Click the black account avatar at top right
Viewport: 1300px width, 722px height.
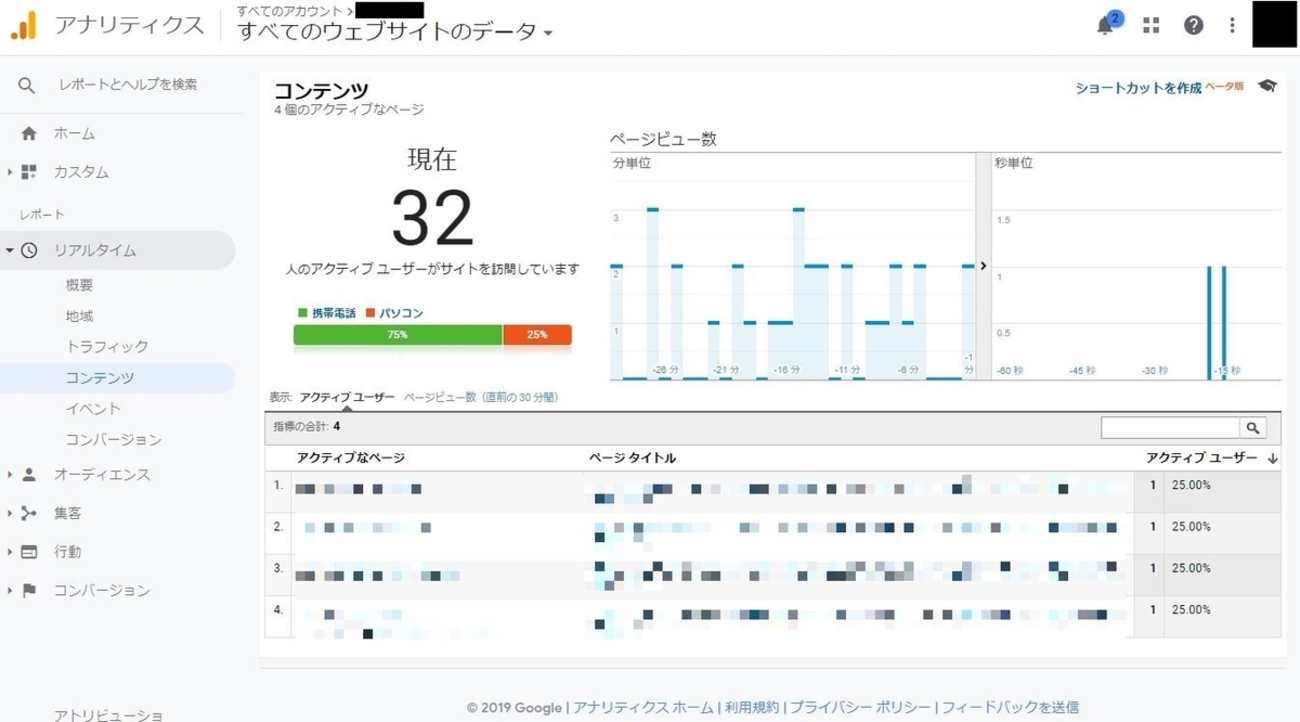pos(1276,24)
